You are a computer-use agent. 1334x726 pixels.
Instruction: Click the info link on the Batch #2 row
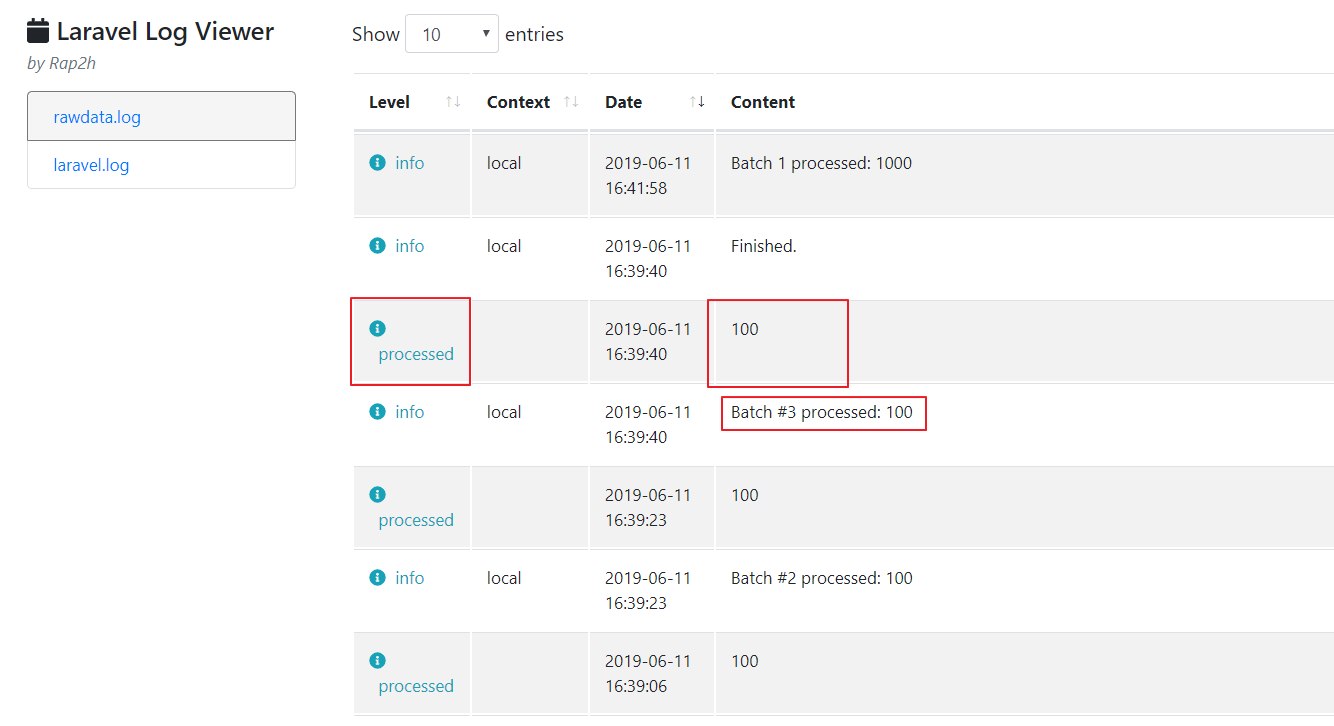pyautogui.click(x=409, y=577)
